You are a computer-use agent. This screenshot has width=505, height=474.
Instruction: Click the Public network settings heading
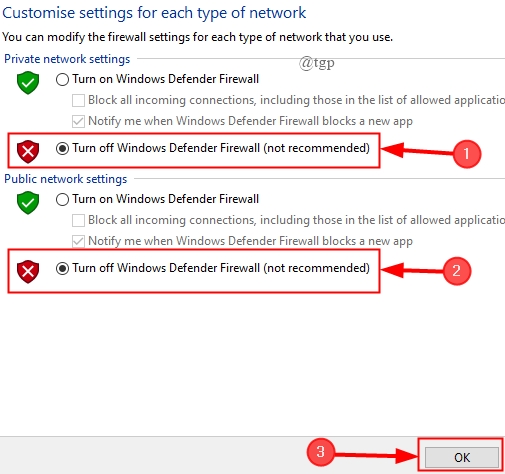(66, 179)
